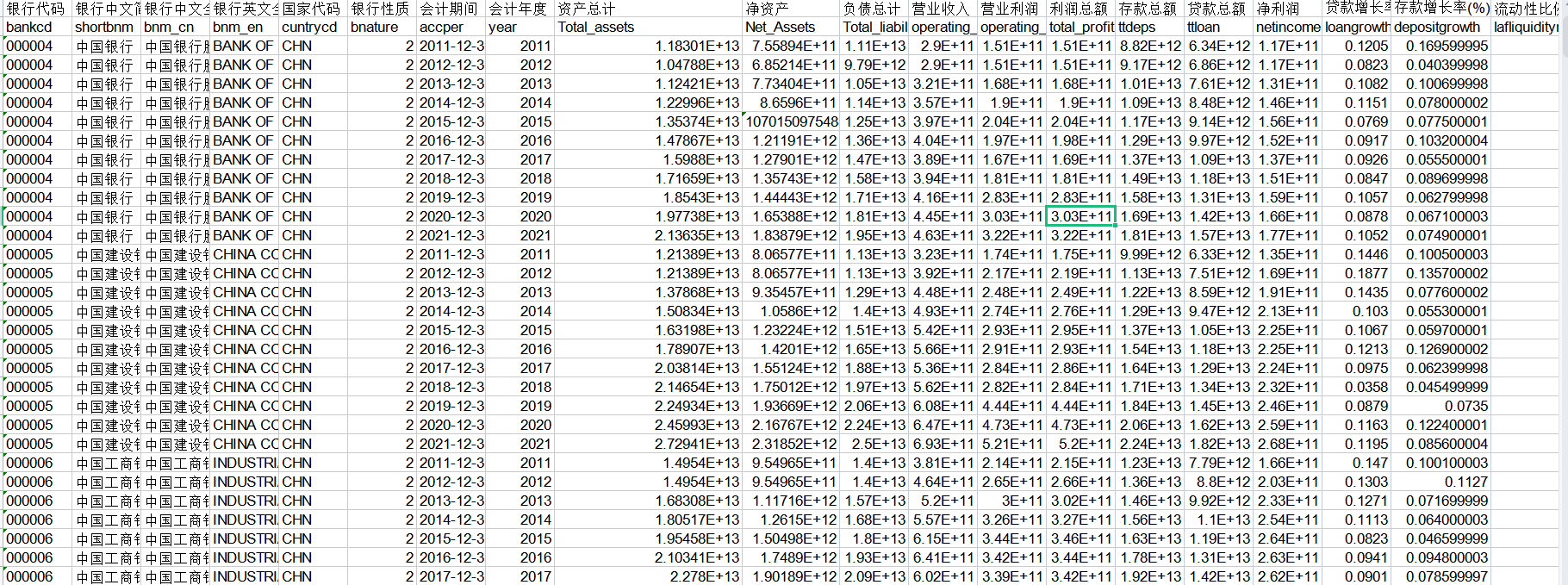Select the highlighted total_profit cell for 2020

(x=1081, y=216)
